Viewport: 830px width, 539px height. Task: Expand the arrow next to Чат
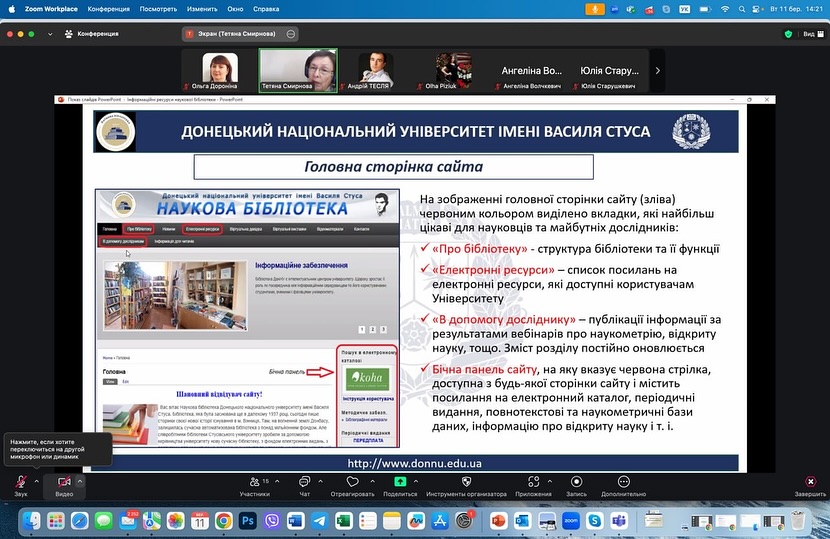pos(320,481)
